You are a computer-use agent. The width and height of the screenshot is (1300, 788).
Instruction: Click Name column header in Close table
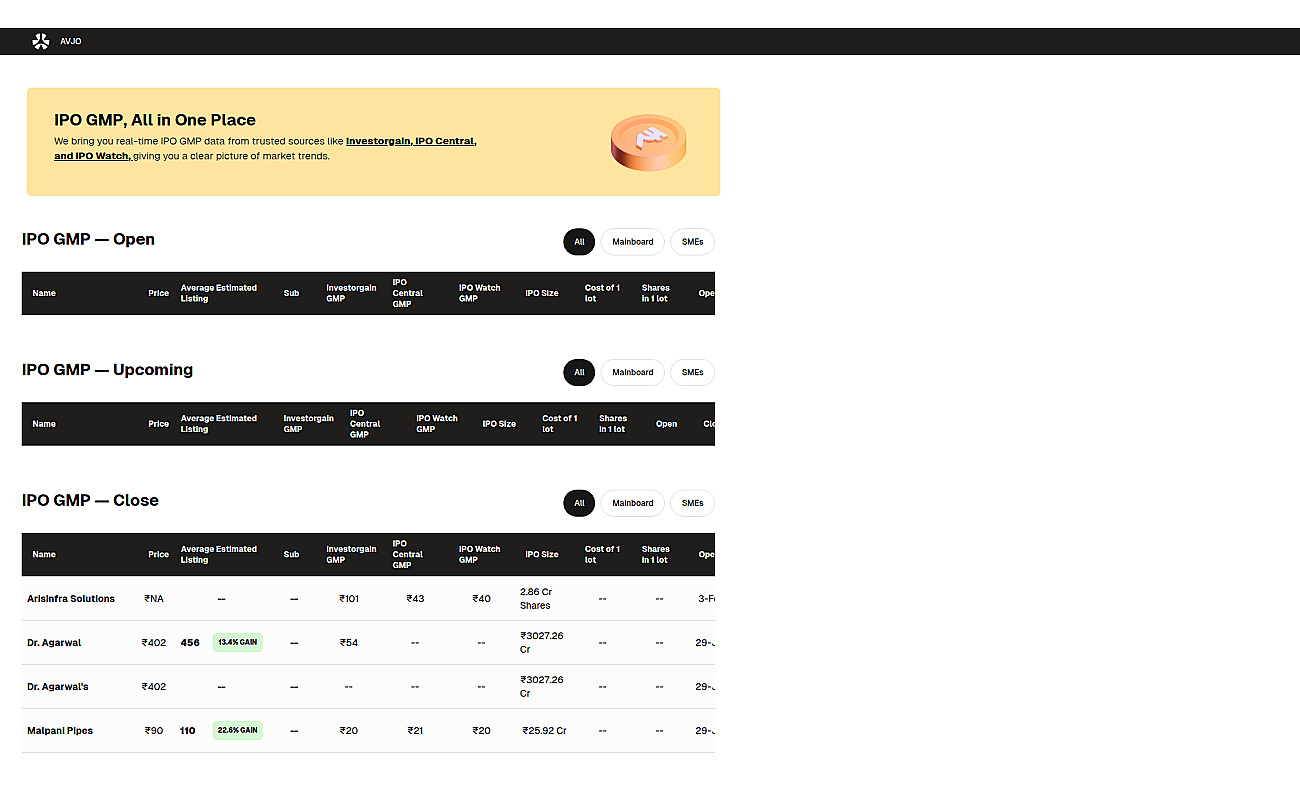tap(44, 554)
